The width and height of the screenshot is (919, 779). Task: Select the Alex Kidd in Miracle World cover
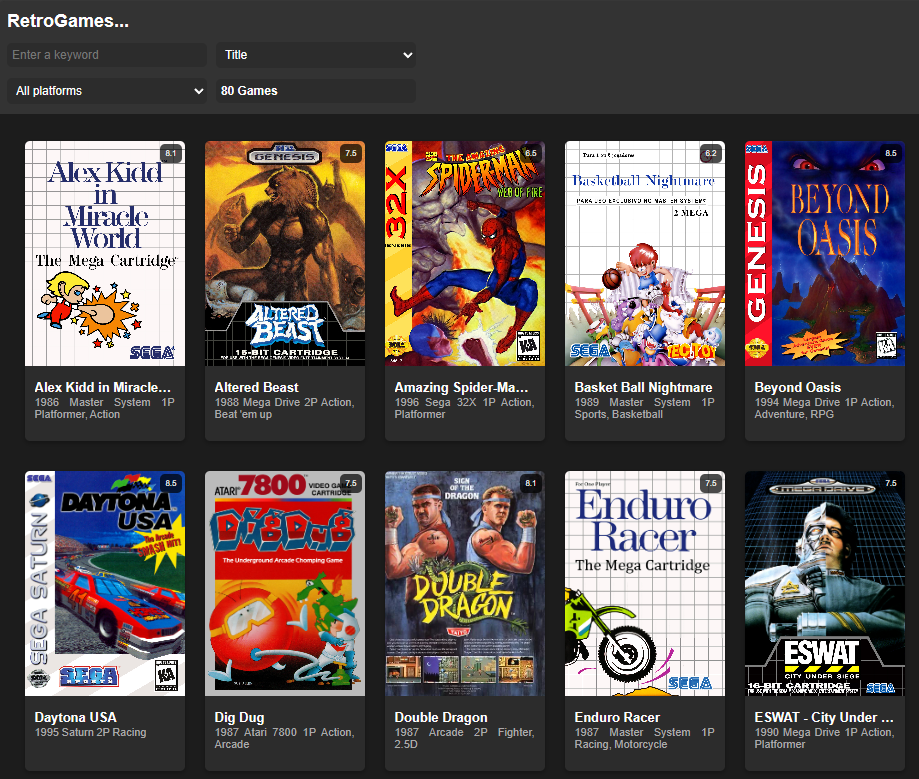(104, 253)
